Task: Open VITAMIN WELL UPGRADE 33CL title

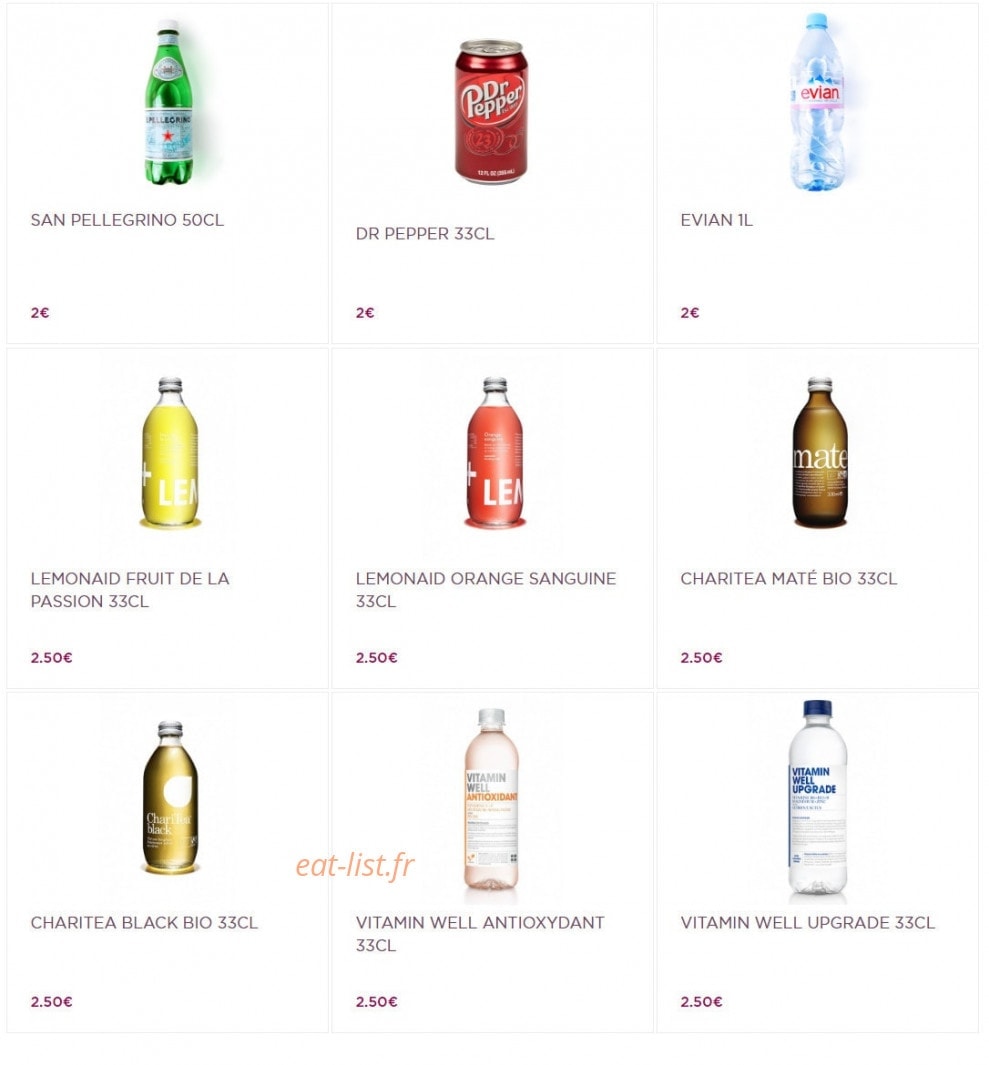Action: click(808, 922)
